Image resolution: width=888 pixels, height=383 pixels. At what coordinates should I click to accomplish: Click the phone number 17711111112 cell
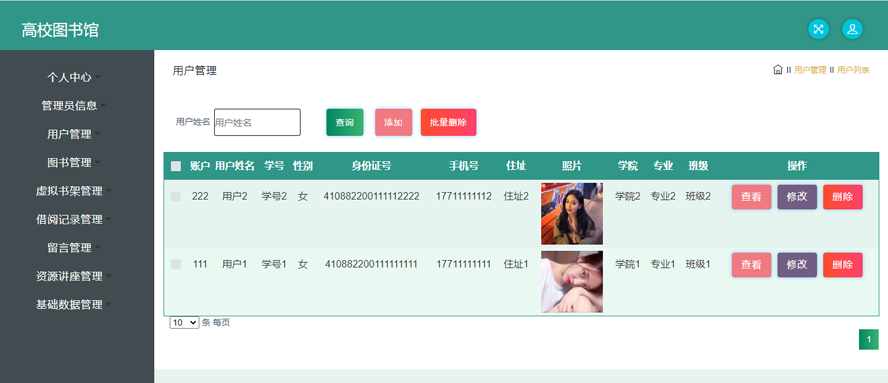[x=464, y=196]
